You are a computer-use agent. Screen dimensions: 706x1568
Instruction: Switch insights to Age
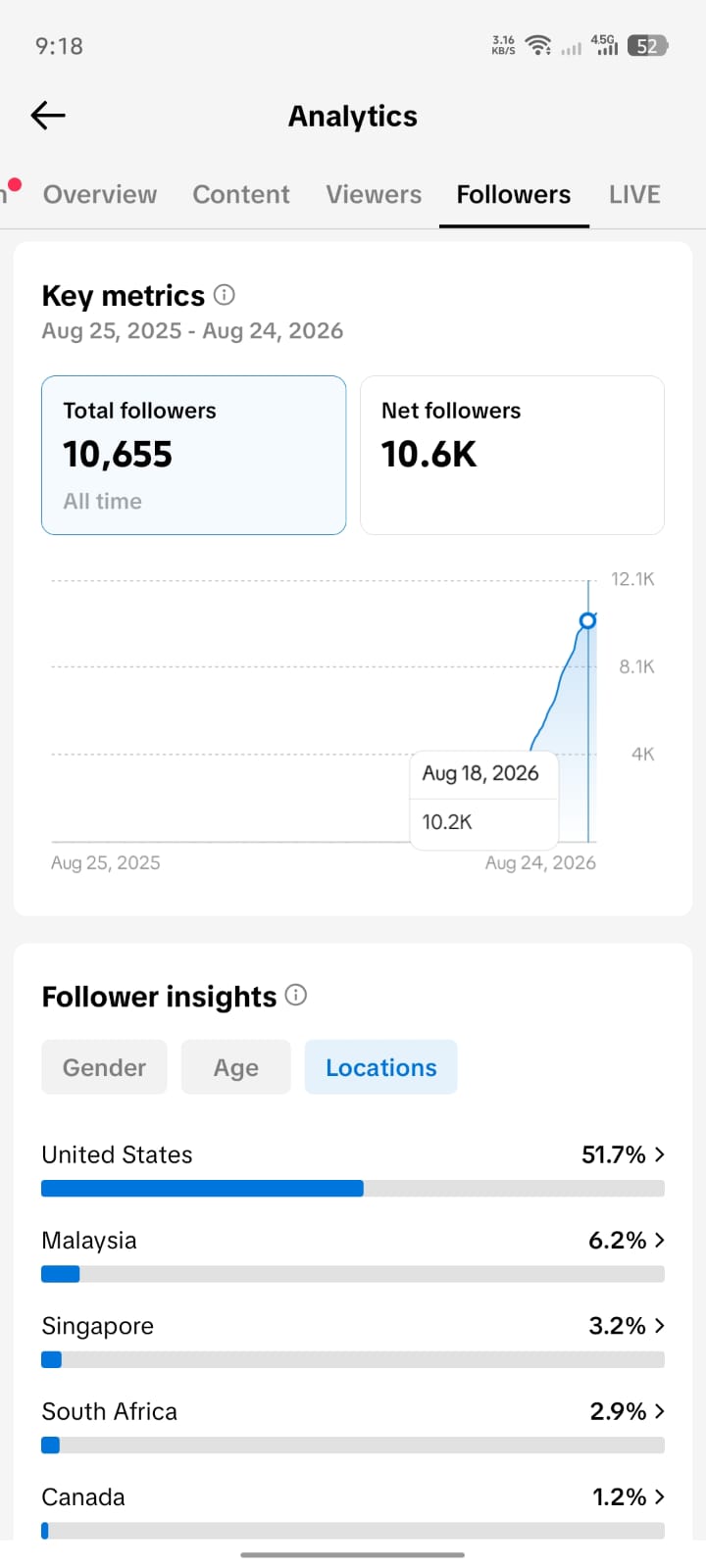coord(236,1067)
